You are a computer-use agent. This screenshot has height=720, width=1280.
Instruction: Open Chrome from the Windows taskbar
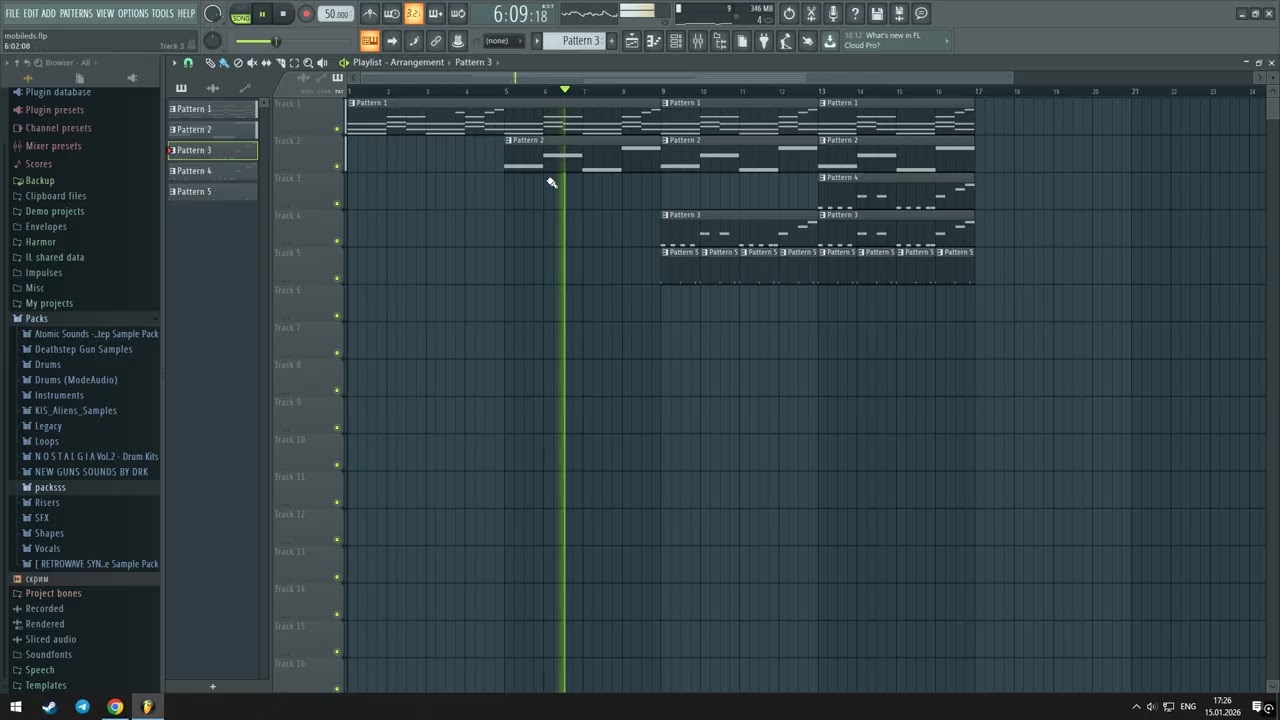(x=115, y=707)
